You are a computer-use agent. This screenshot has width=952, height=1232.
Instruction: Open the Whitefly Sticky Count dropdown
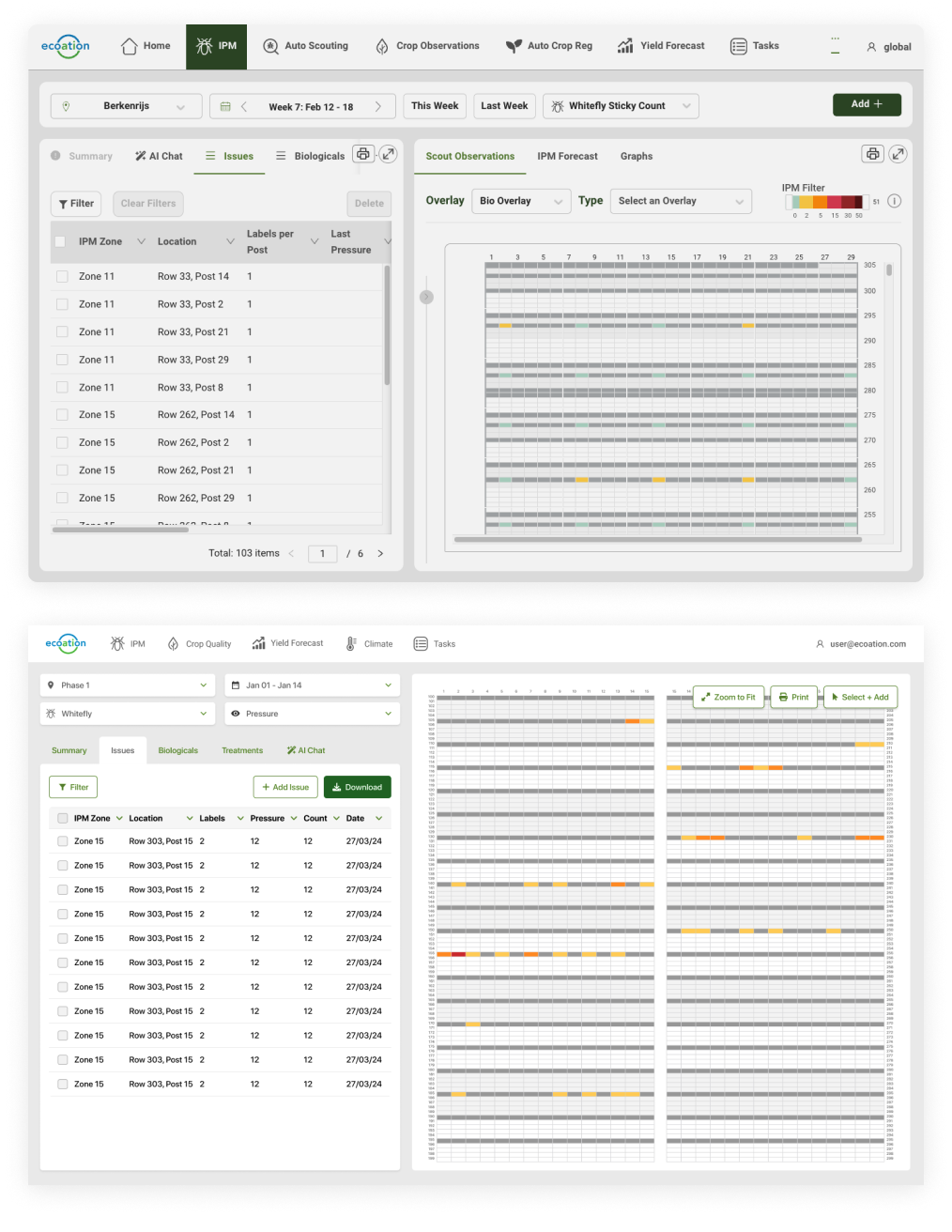pos(621,106)
